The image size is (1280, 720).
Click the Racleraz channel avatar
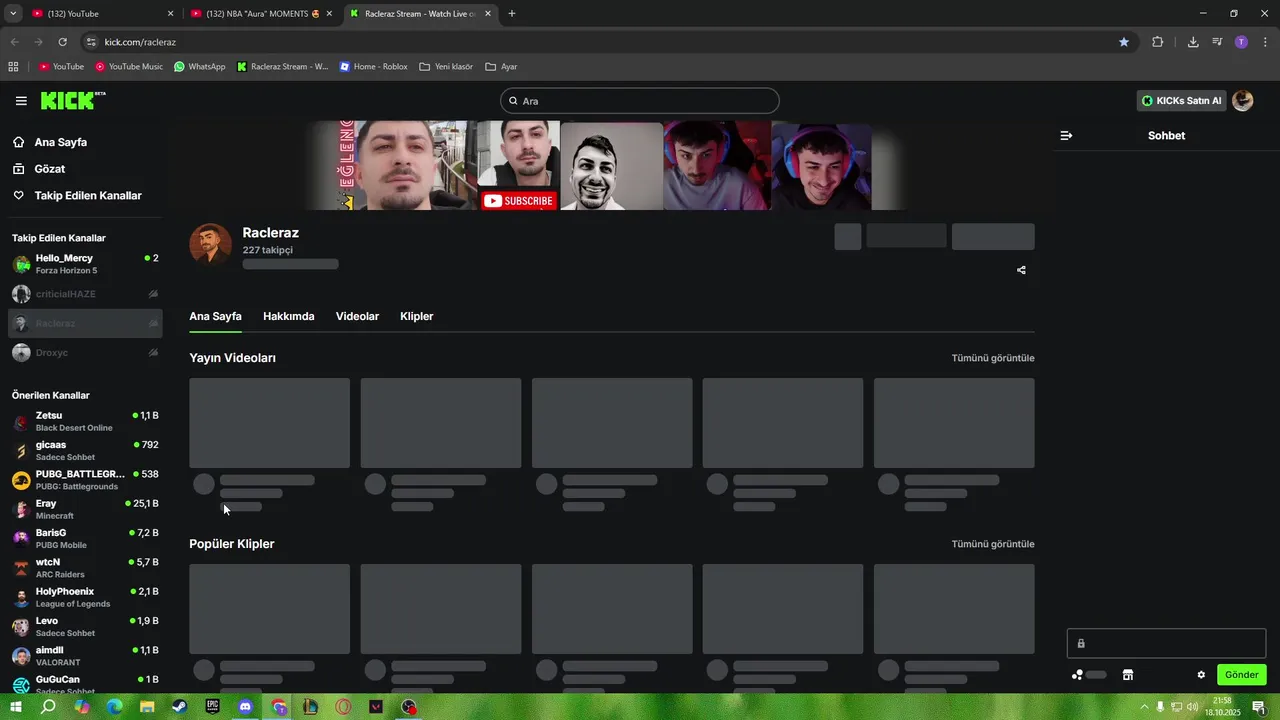tap(211, 244)
